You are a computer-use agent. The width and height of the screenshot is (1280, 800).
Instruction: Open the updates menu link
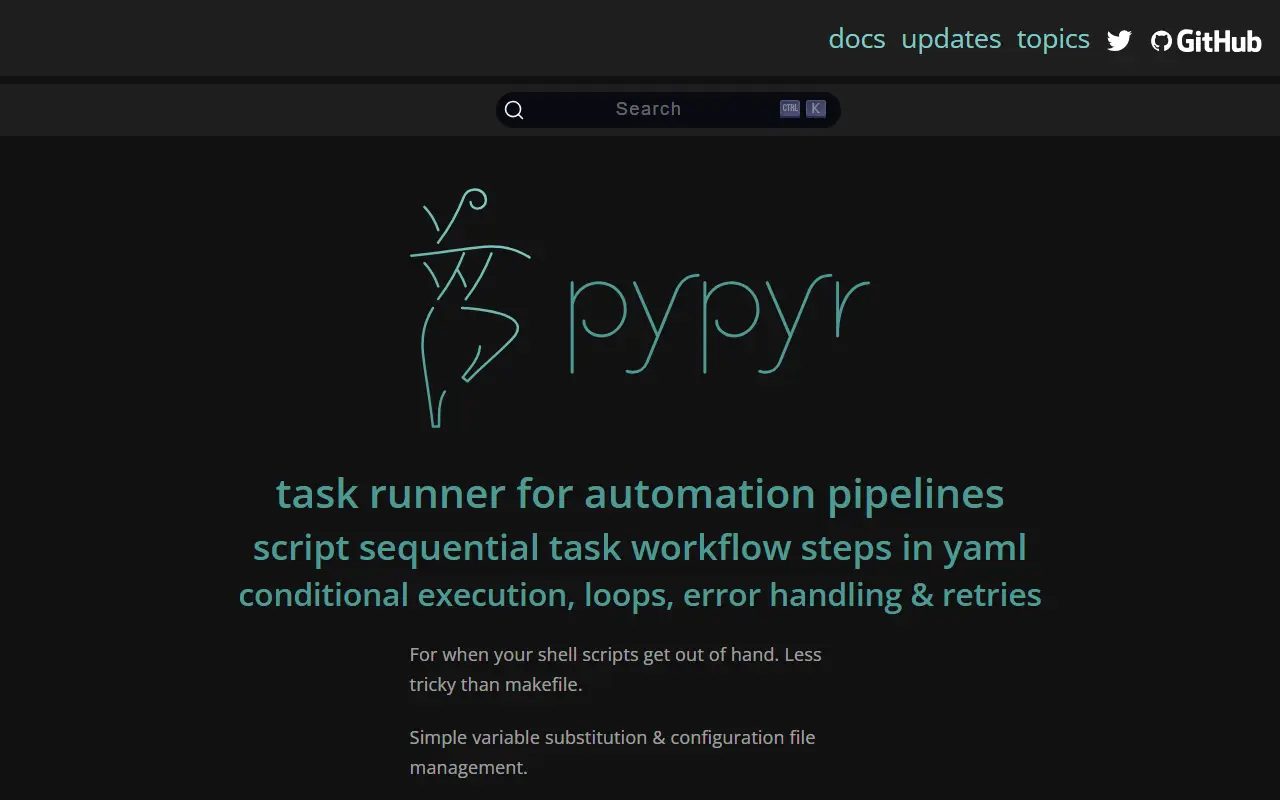[951, 39]
